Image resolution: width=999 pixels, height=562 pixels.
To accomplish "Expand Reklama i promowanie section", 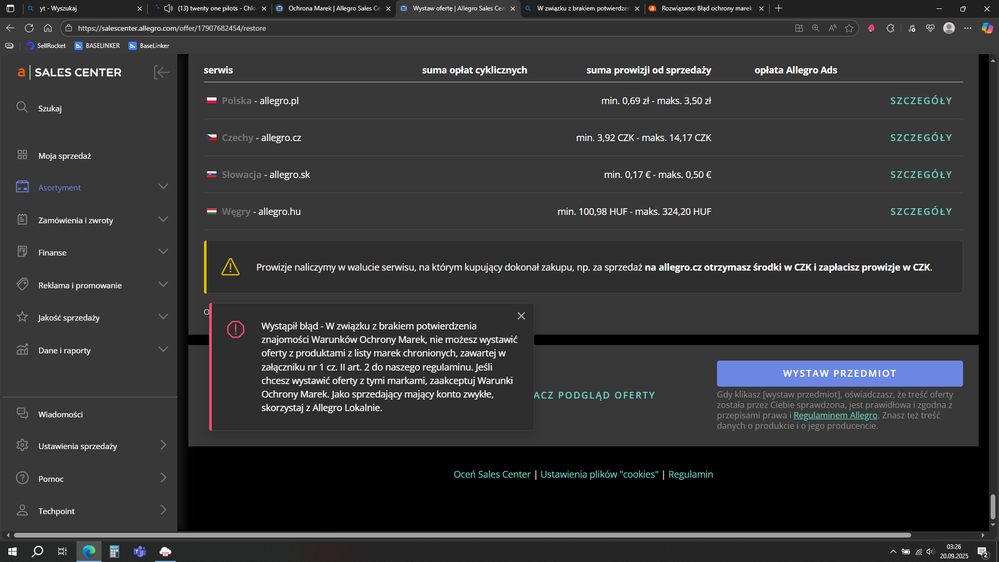I will 163,285.
